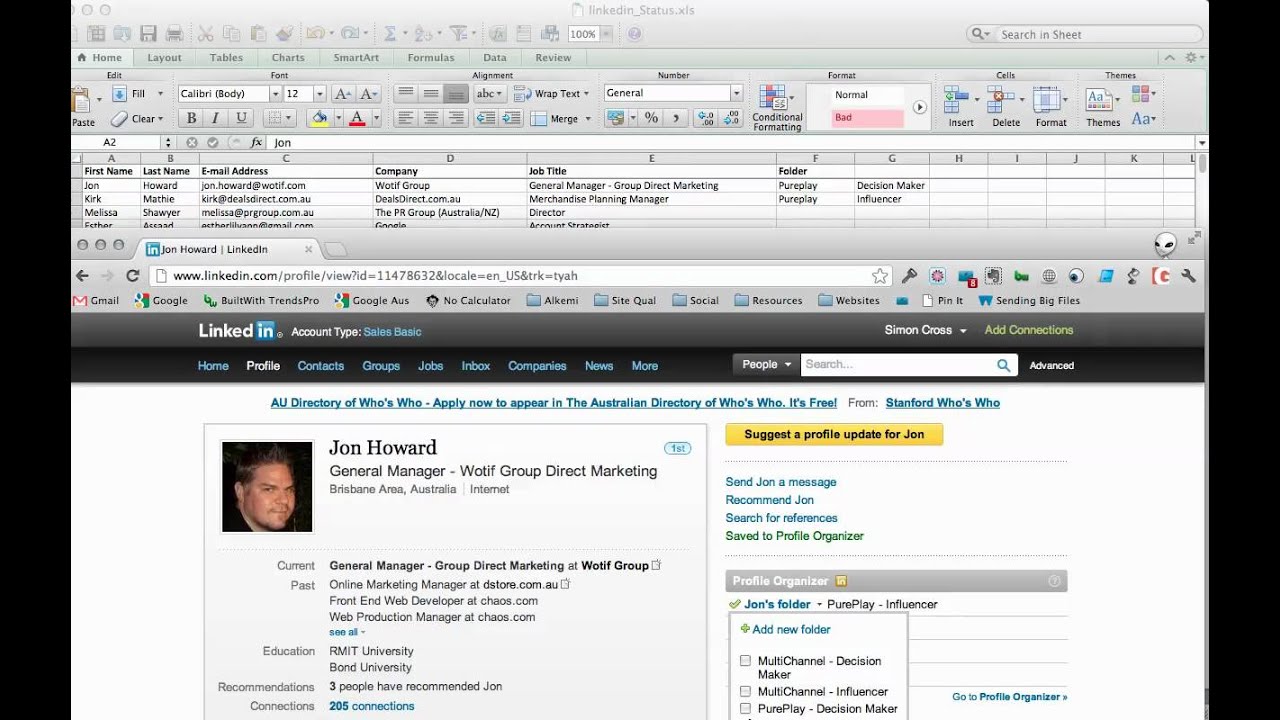This screenshot has height=720, width=1280.
Task: Click the fill color paint bucket swatch
Action: click(320, 118)
